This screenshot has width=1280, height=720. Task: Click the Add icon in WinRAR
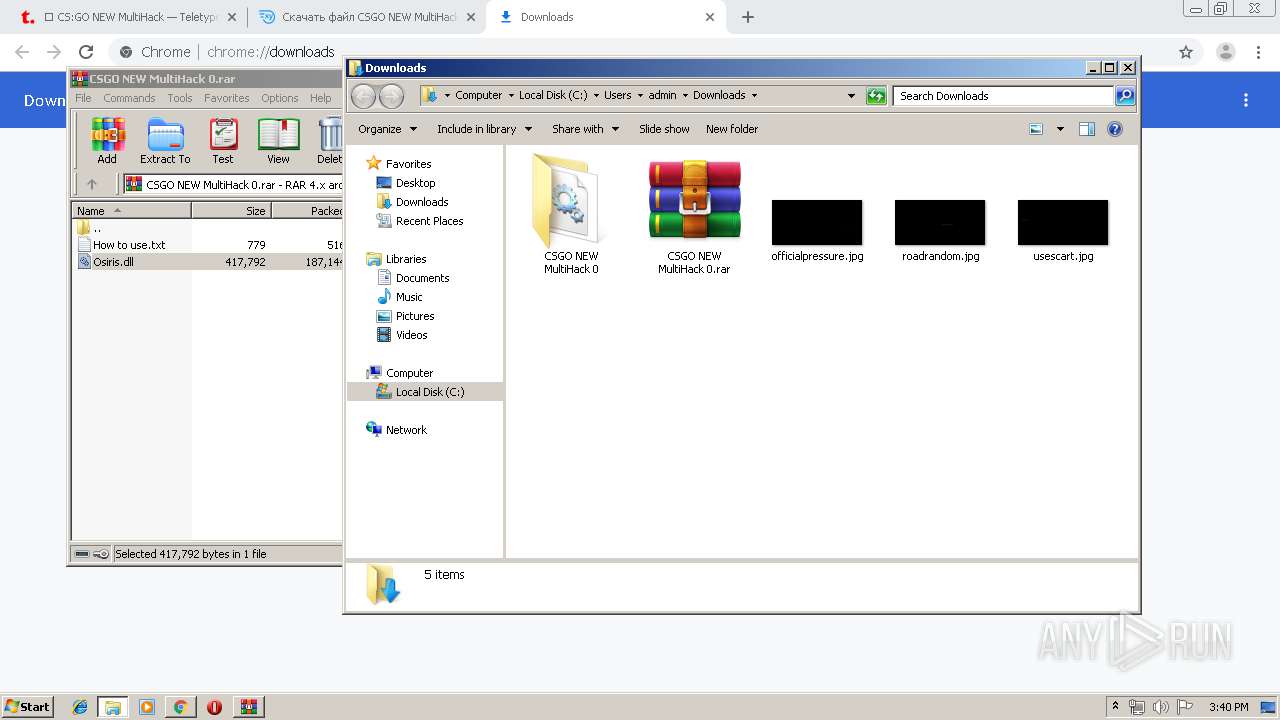pyautogui.click(x=107, y=141)
